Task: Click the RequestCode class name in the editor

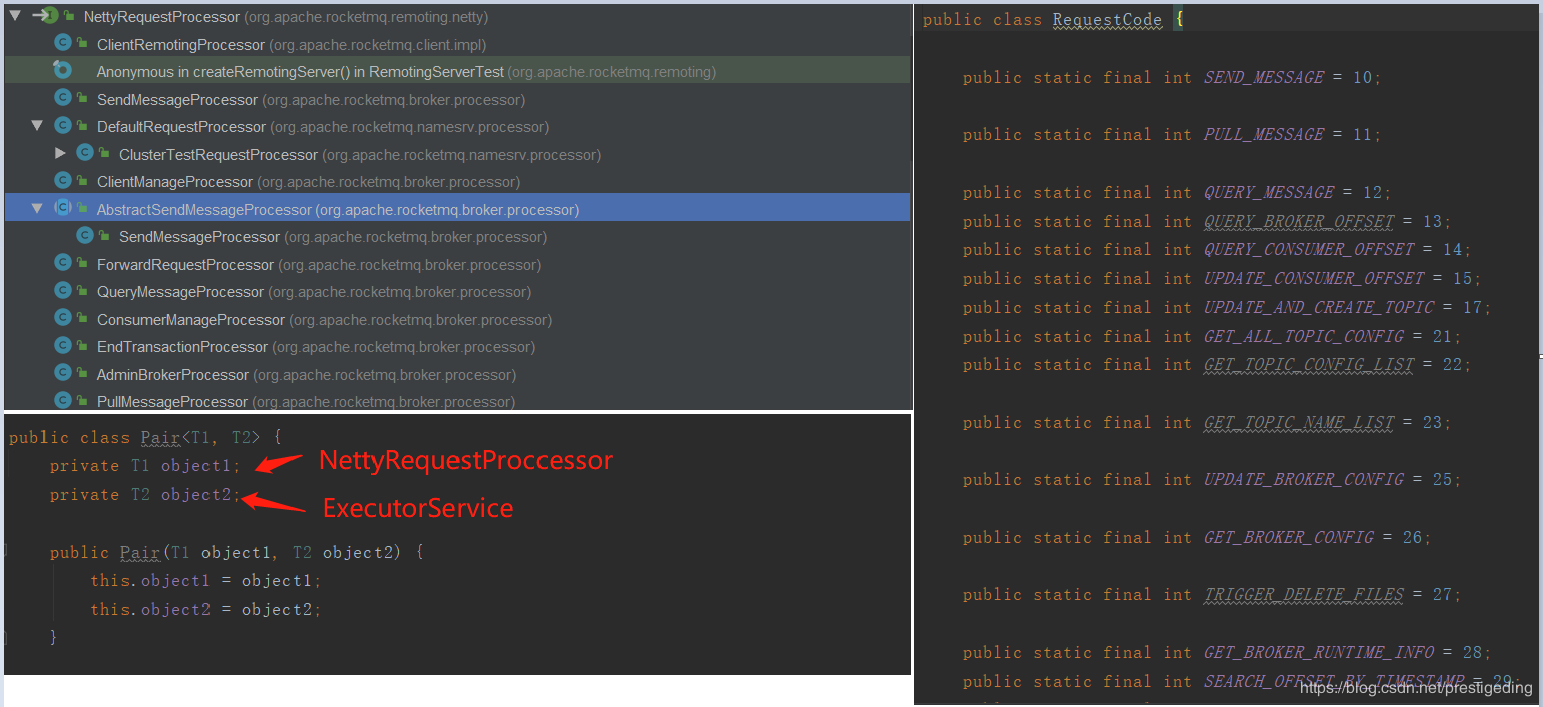Action: (x=1107, y=20)
